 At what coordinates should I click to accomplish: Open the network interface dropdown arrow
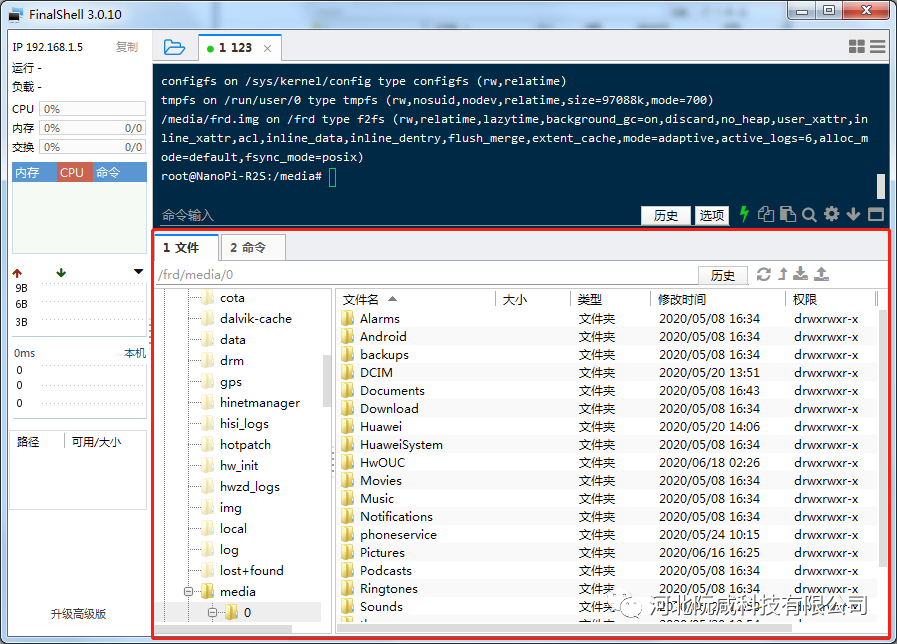pos(138,272)
